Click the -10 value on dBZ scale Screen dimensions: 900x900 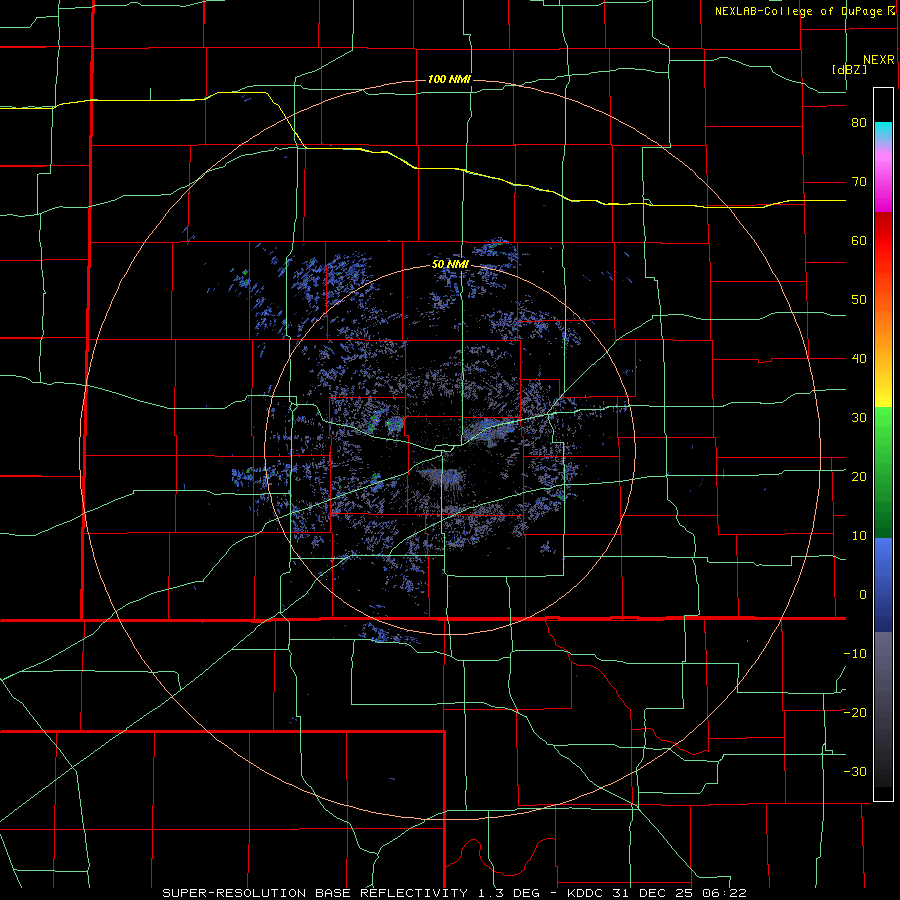click(x=855, y=654)
